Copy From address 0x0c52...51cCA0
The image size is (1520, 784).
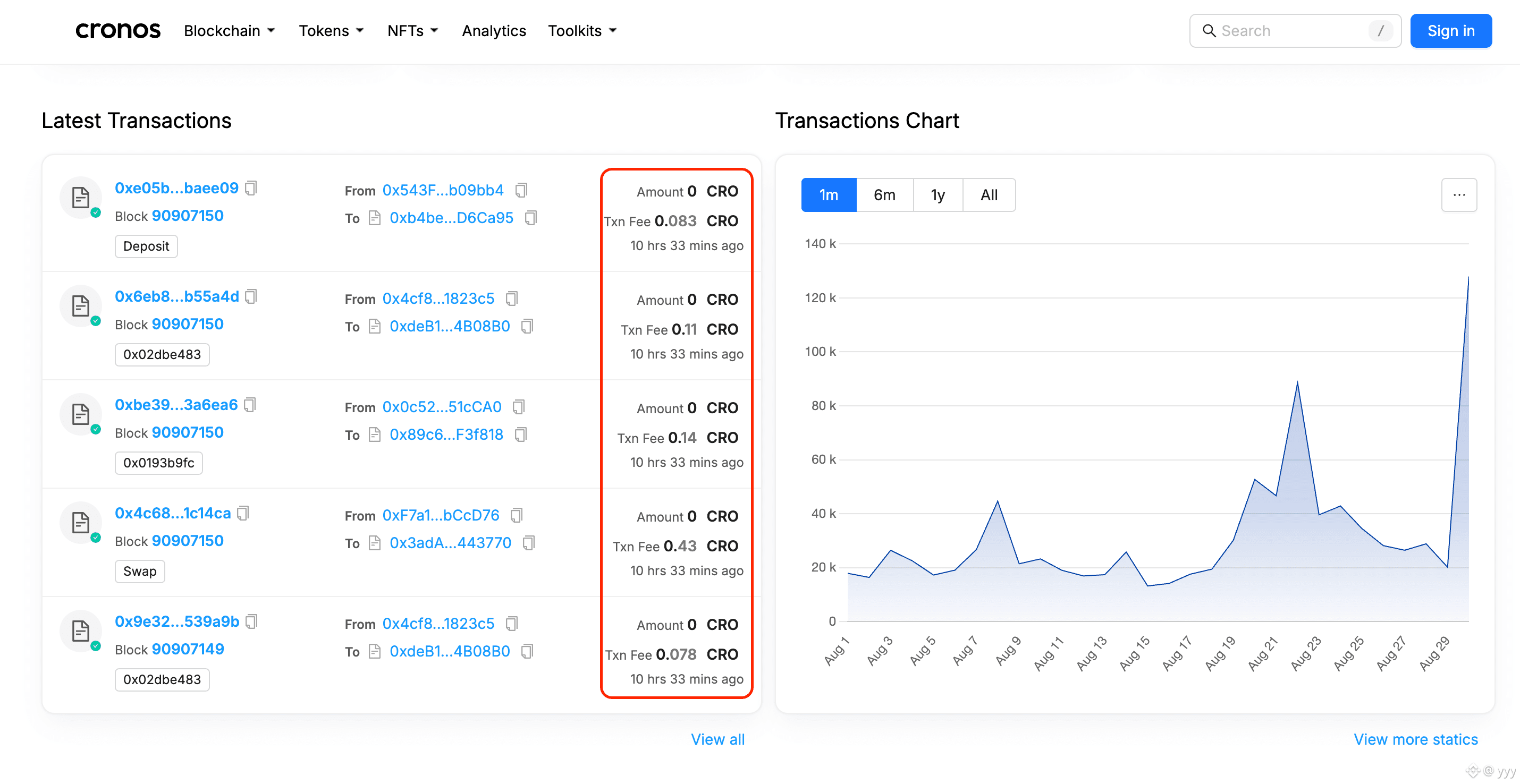click(x=518, y=407)
